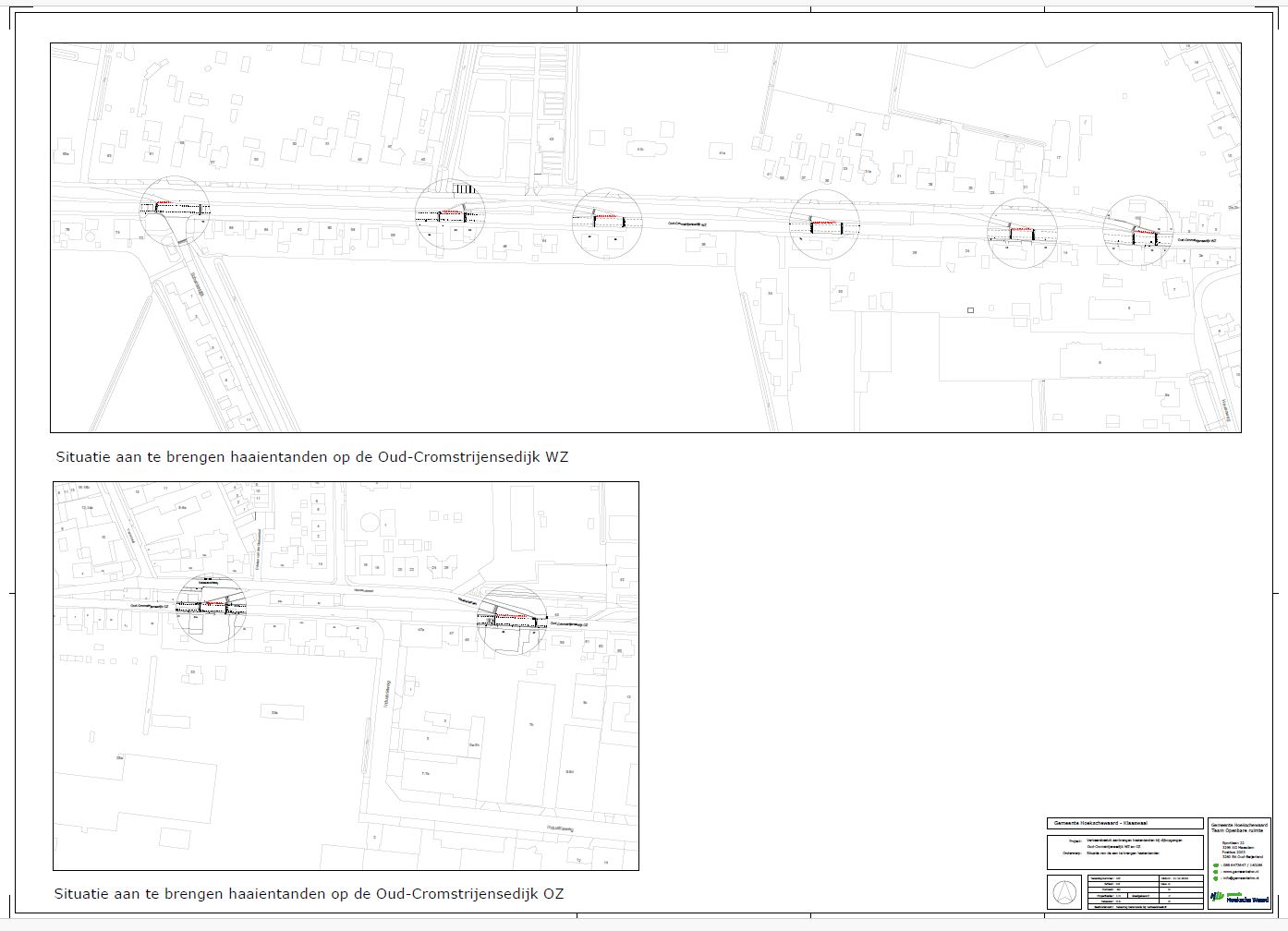Screen dimensions: 1288x931
Task: Click the small square marker on the WZ map
Action: tap(970, 310)
